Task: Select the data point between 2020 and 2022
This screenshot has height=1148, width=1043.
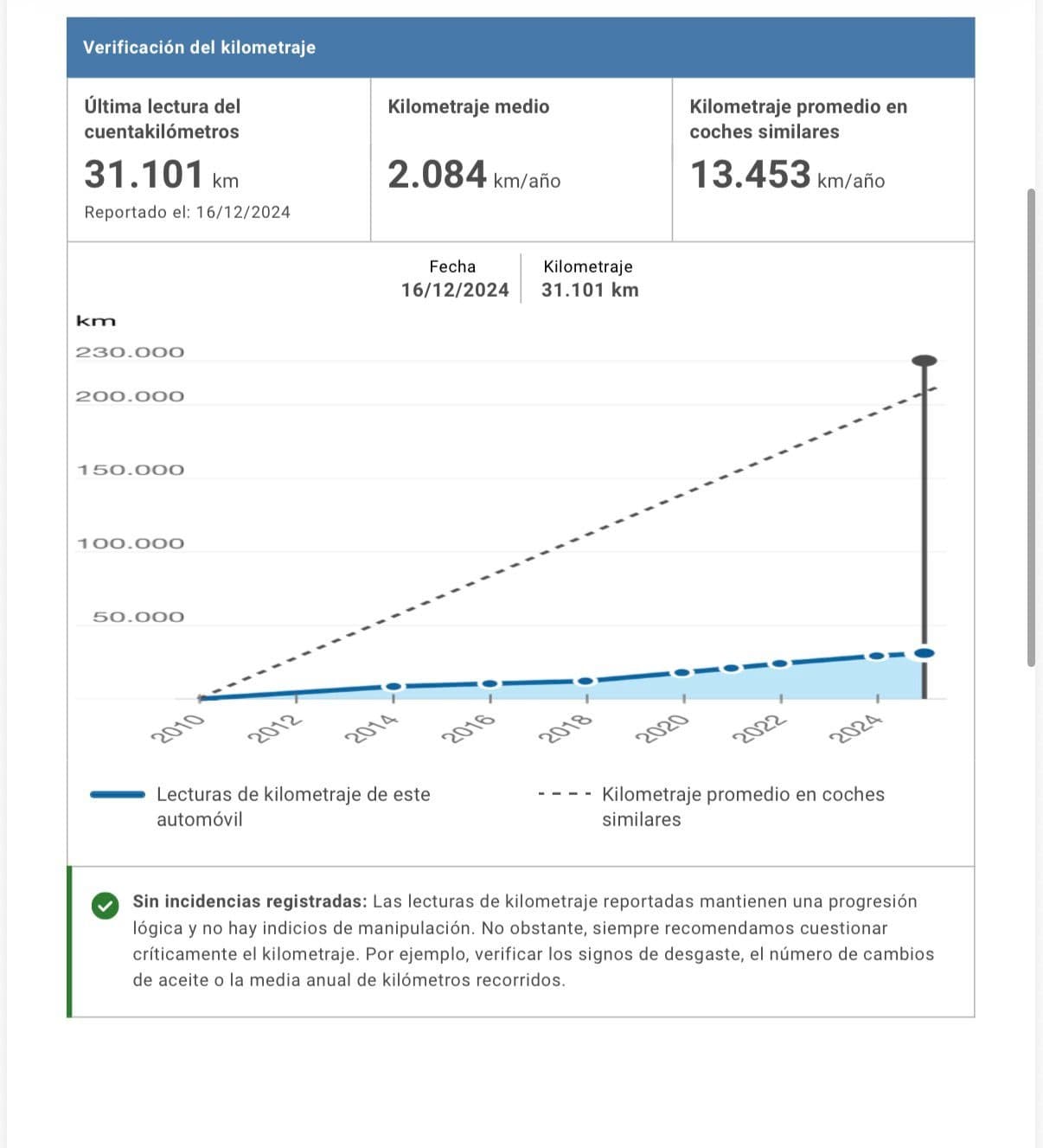Action: (x=731, y=668)
